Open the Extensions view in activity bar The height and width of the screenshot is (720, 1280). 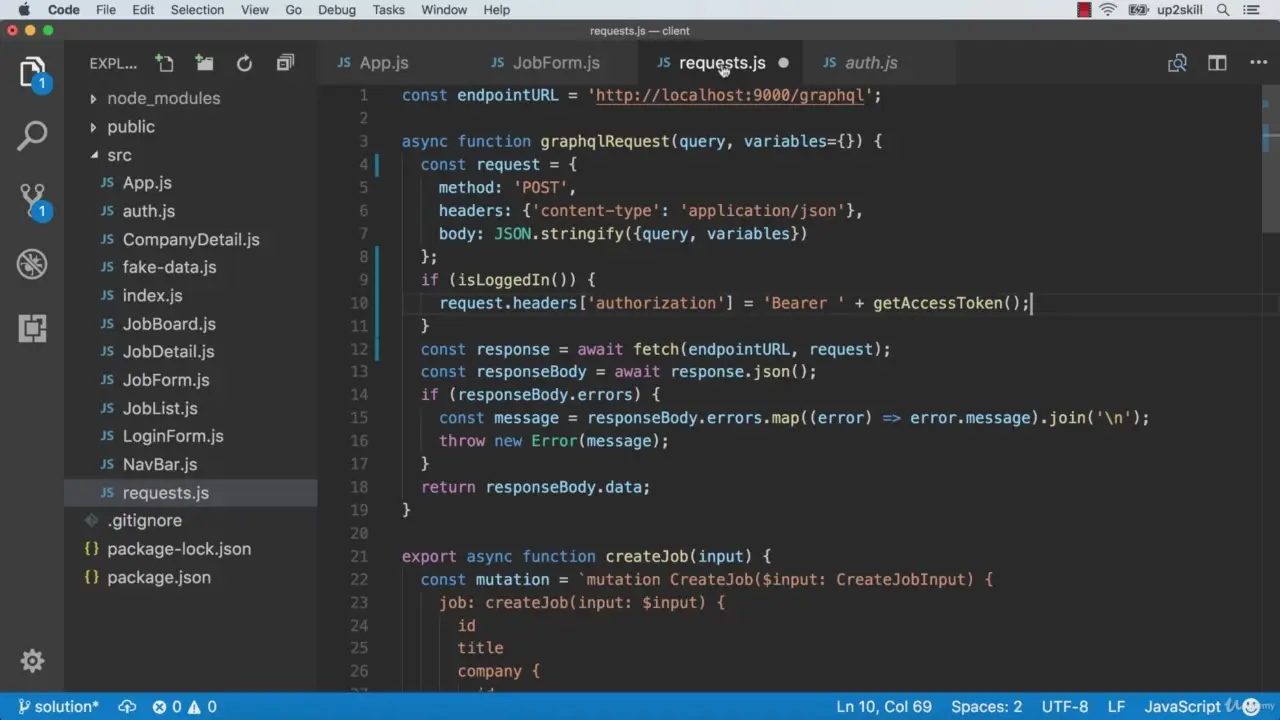click(32, 328)
